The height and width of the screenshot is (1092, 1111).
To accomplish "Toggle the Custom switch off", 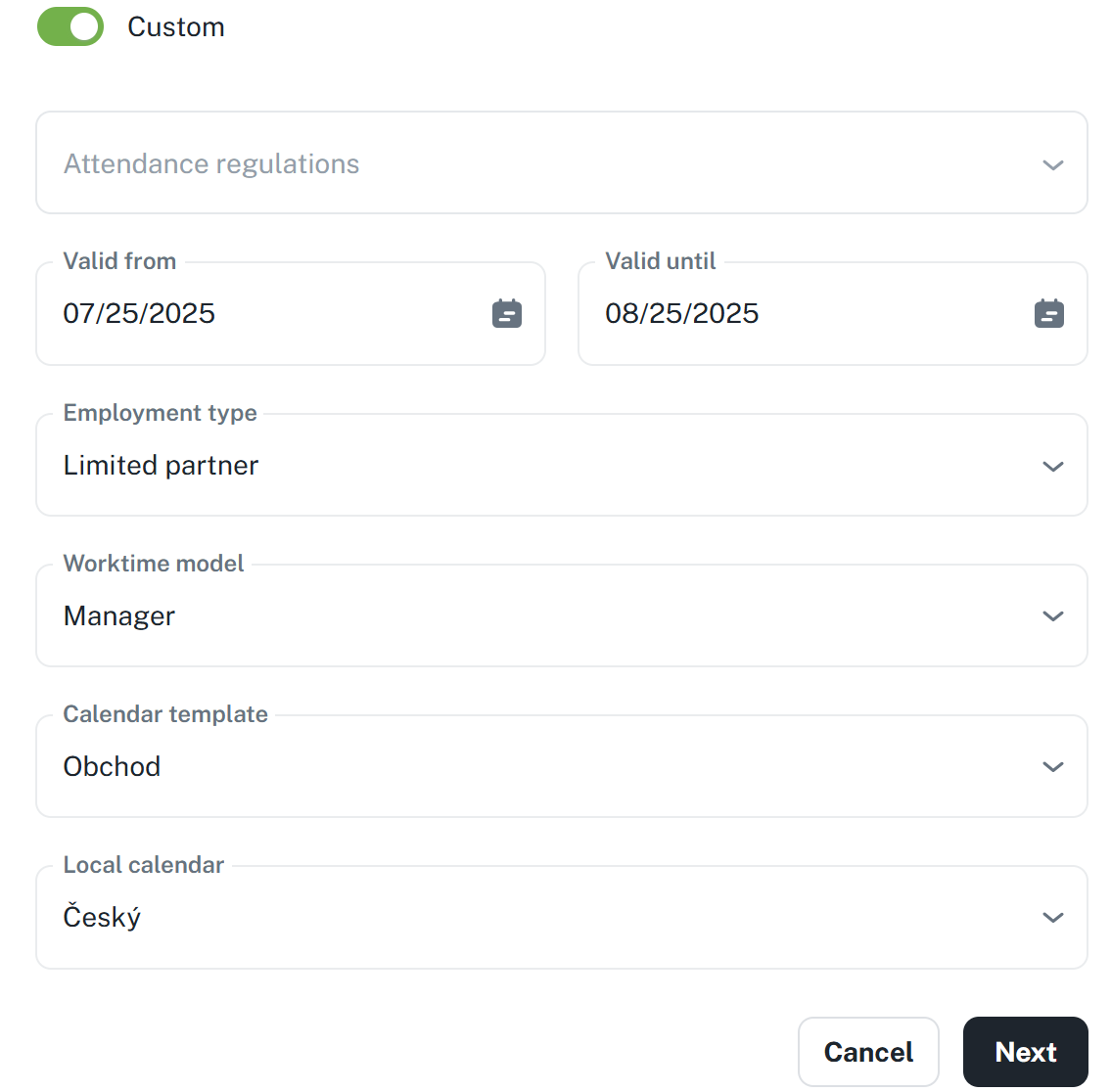I will coord(70,27).
